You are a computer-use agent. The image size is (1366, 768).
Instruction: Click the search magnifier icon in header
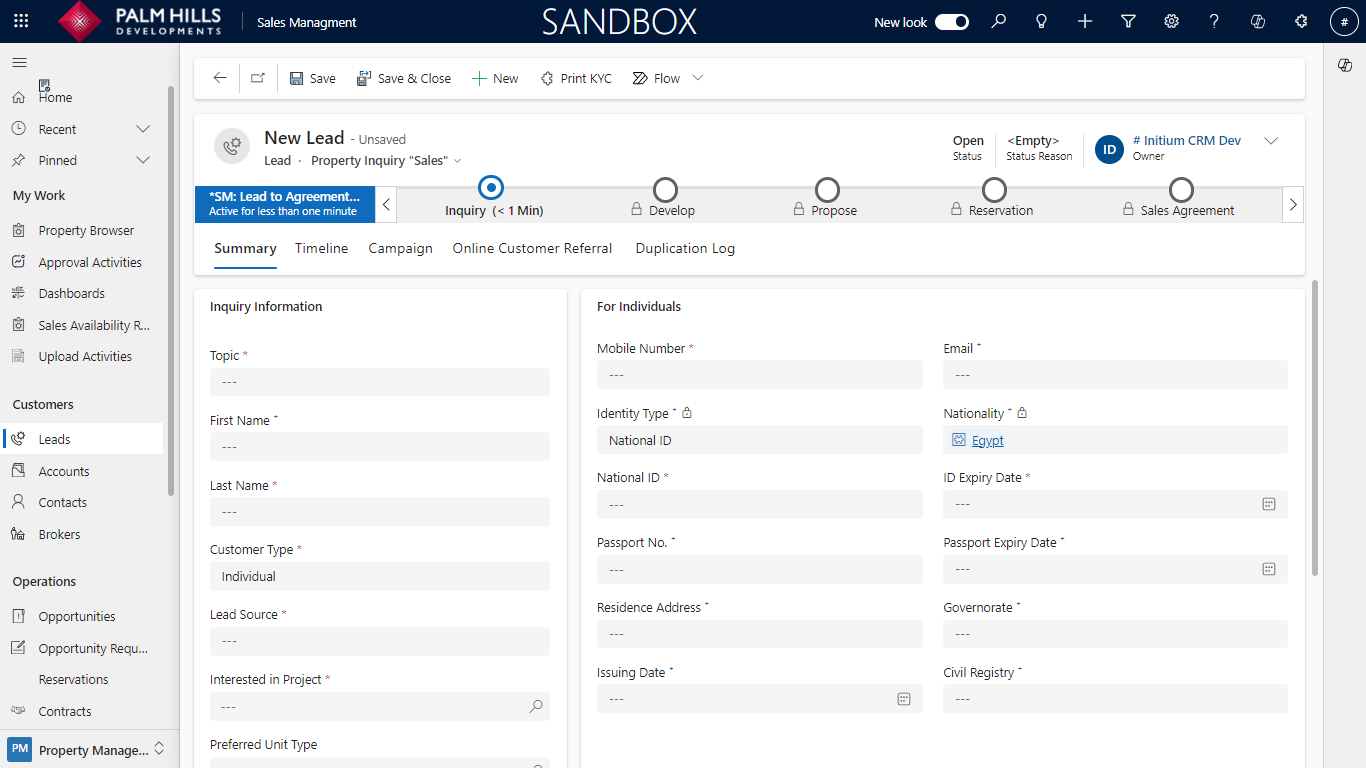tap(998, 21)
